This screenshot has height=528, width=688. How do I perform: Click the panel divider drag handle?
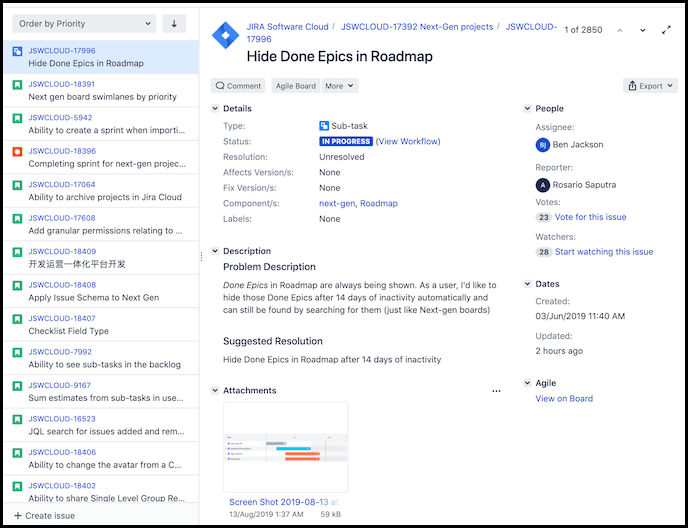click(201, 257)
